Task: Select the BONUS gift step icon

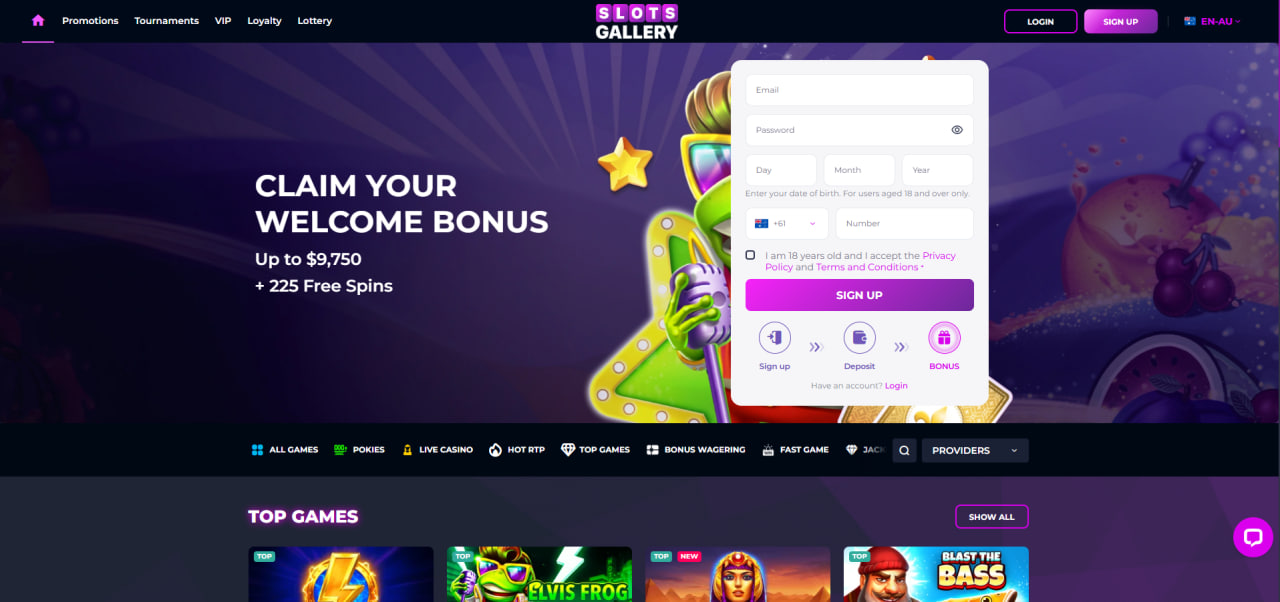Action: click(x=944, y=338)
